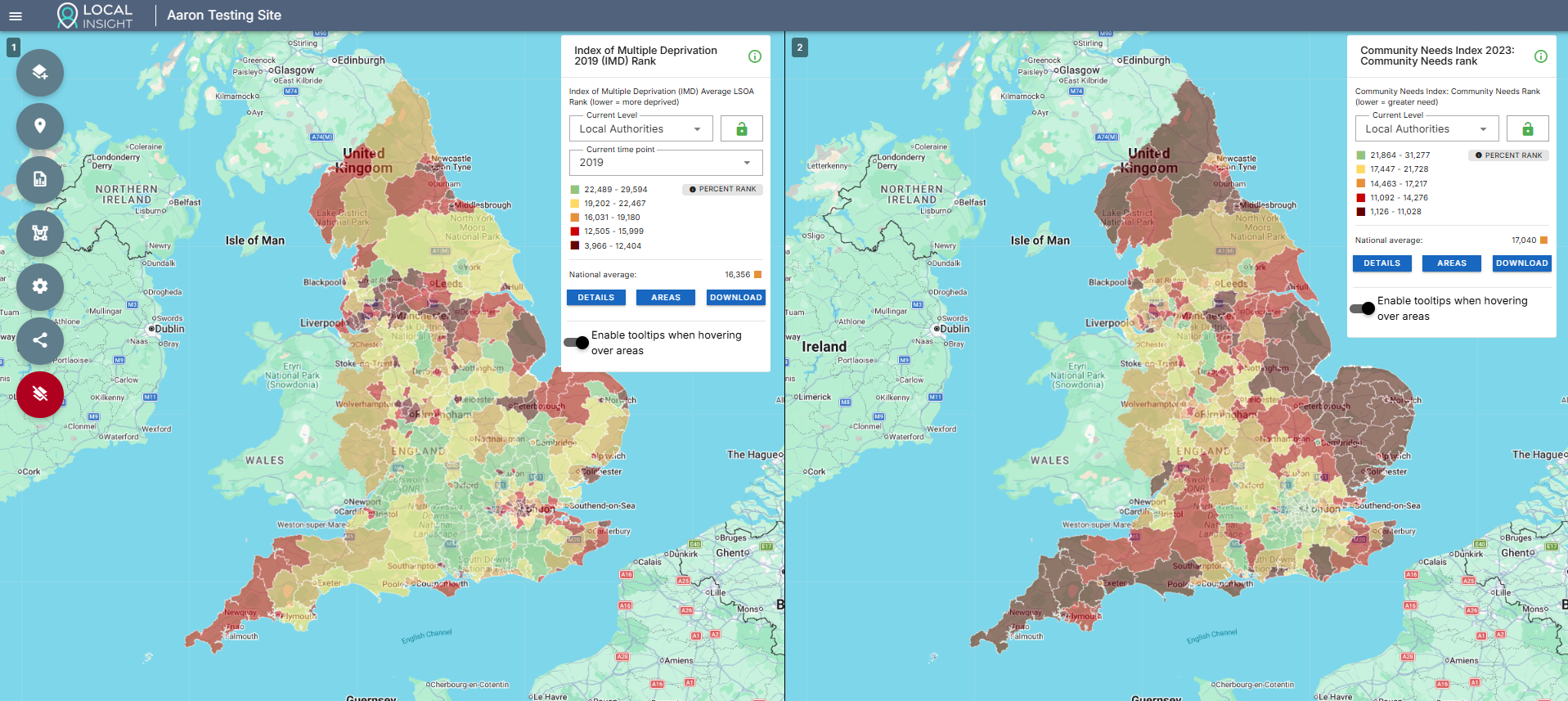Viewport: 1568px width, 701px height.
Task: Select the draw custom area polygon icon
Action: pos(40,233)
